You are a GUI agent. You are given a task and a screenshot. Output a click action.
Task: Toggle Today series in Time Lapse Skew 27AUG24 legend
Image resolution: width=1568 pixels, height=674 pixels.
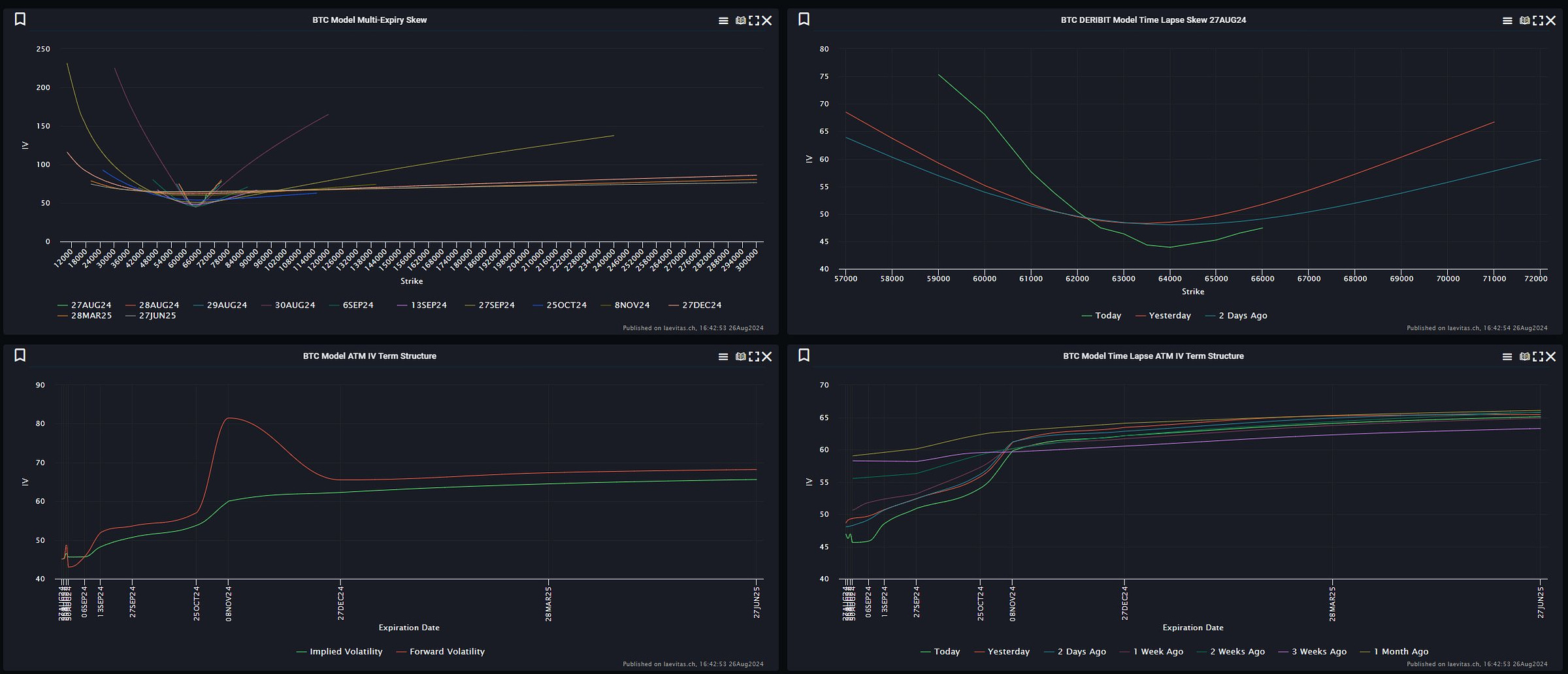1102,315
